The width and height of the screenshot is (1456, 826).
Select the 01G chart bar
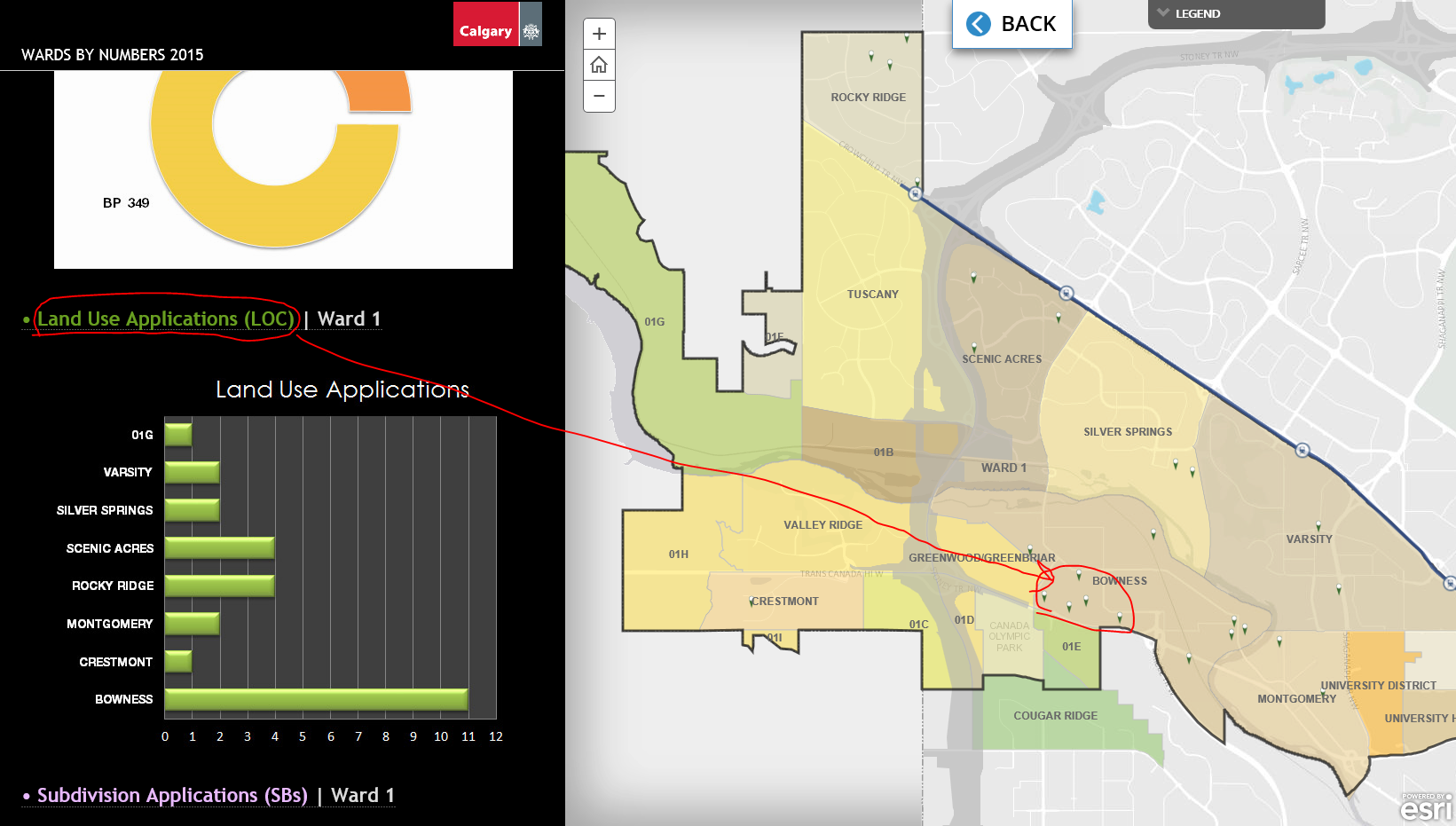(178, 435)
